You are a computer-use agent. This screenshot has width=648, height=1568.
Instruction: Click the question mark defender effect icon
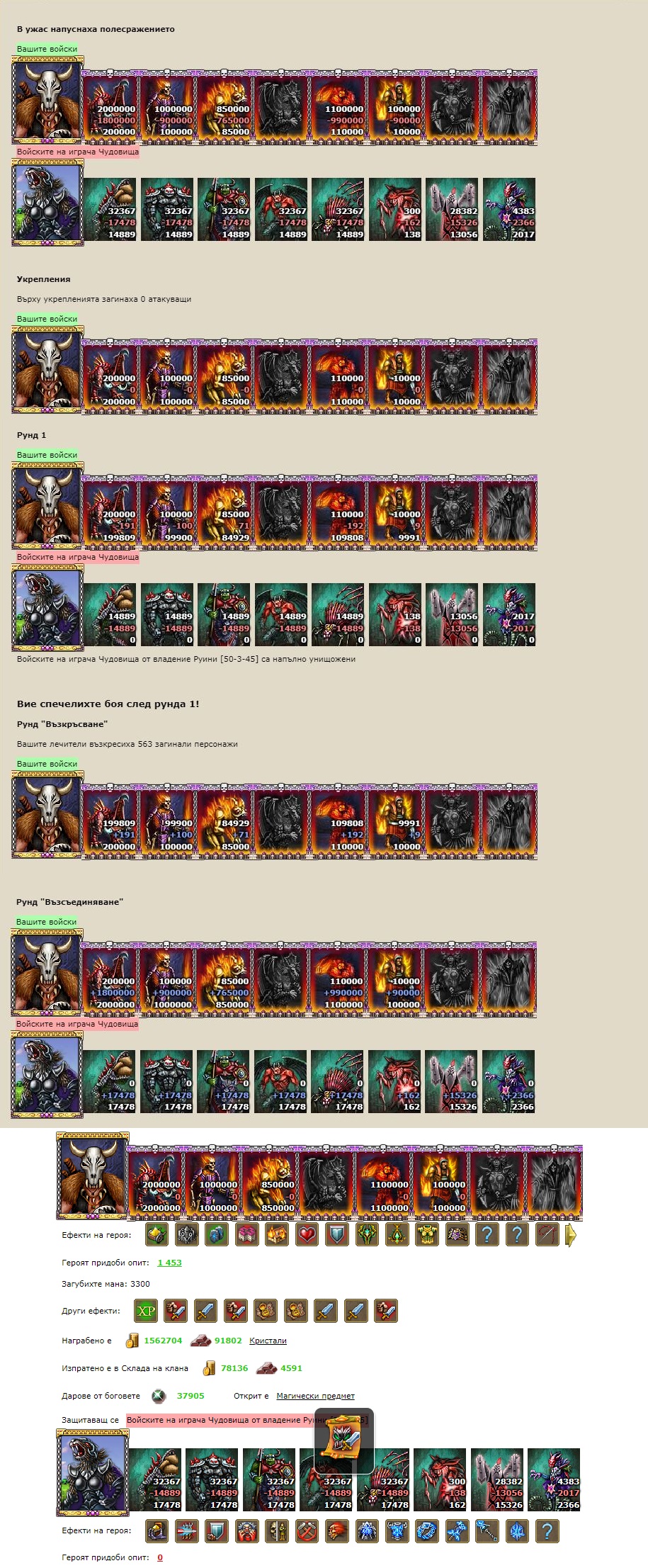click(x=547, y=1530)
